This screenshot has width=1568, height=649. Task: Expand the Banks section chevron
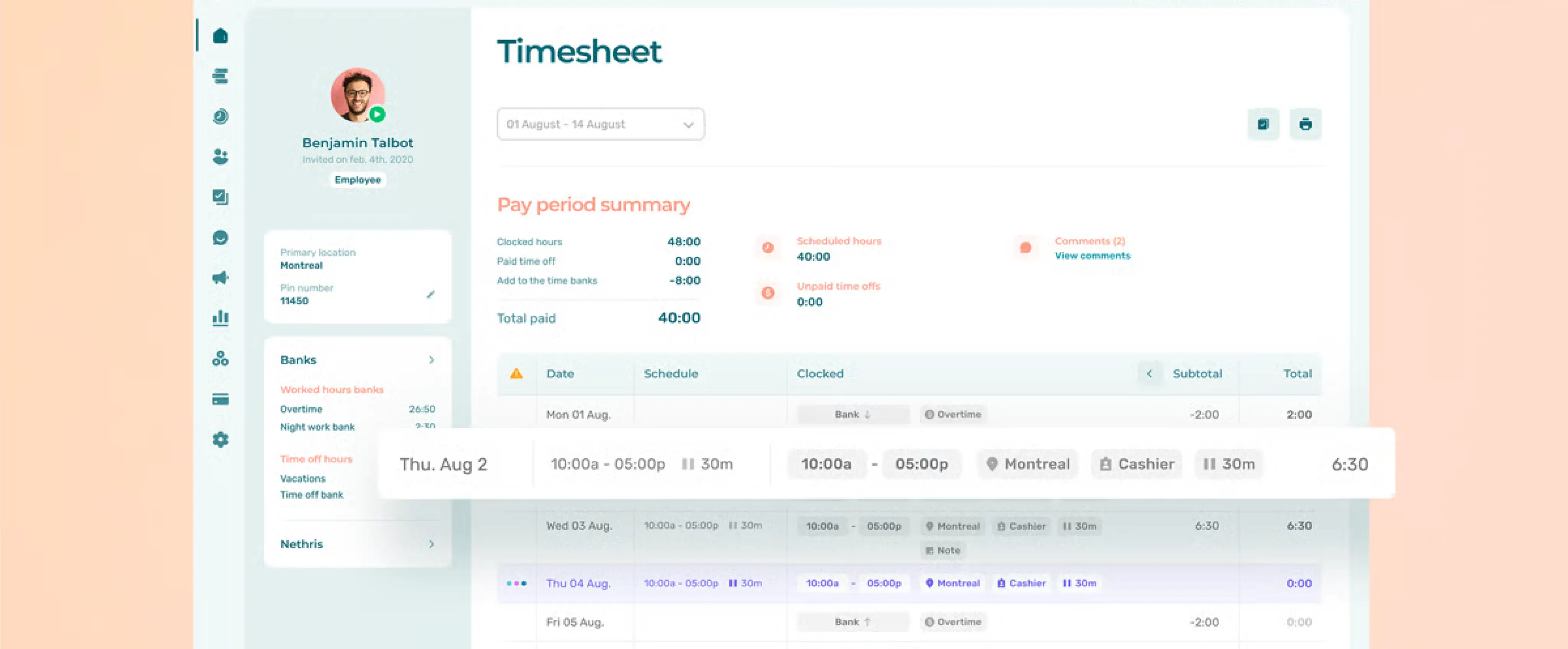click(431, 360)
